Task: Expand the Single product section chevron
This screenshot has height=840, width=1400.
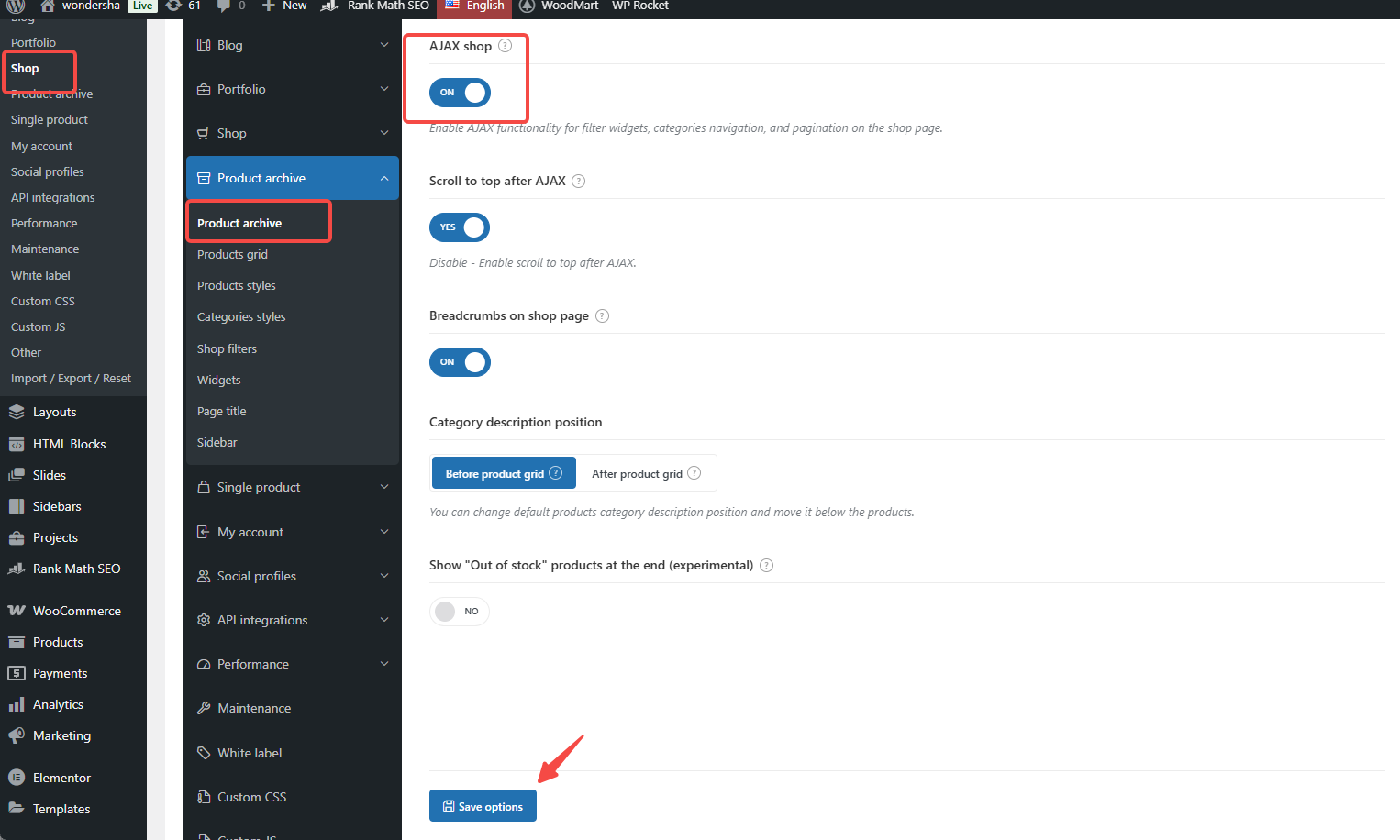Action: click(383, 487)
